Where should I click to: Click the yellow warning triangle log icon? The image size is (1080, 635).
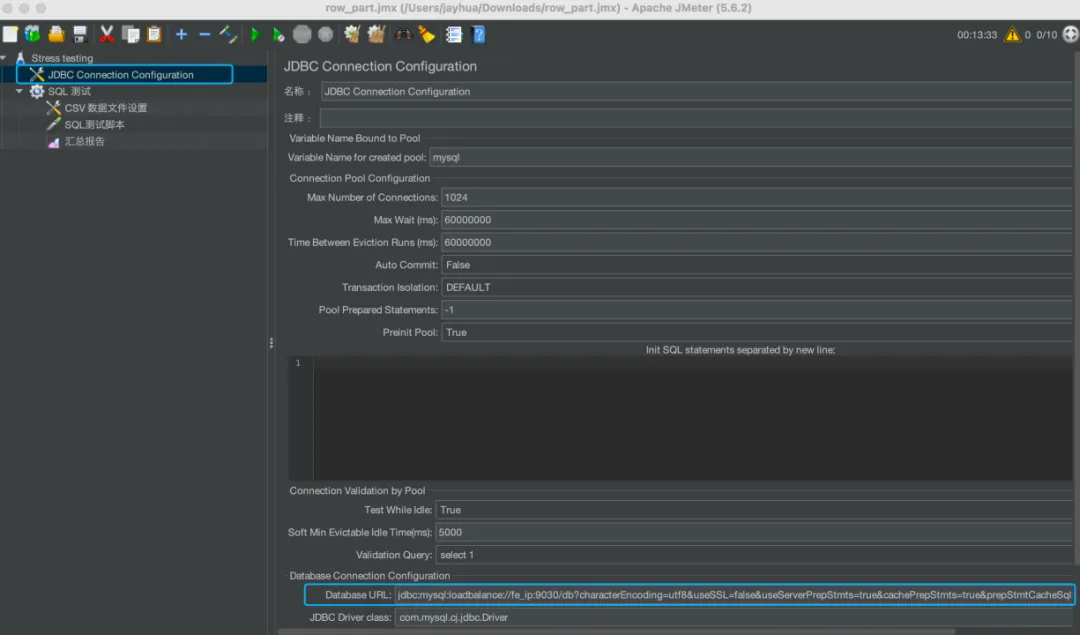point(1012,34)
